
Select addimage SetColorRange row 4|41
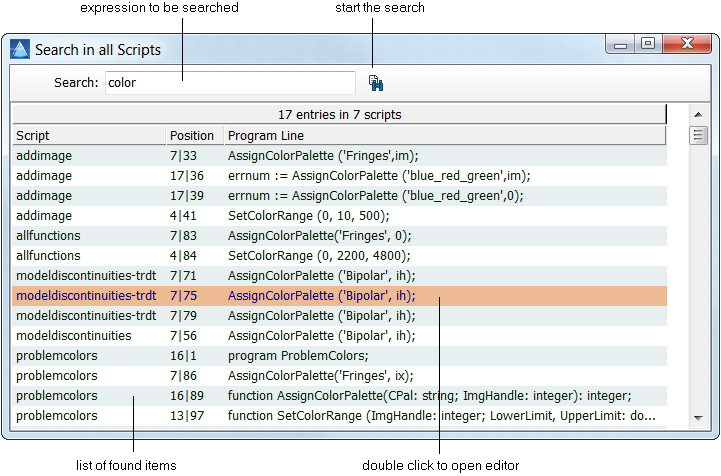point(339,216)
